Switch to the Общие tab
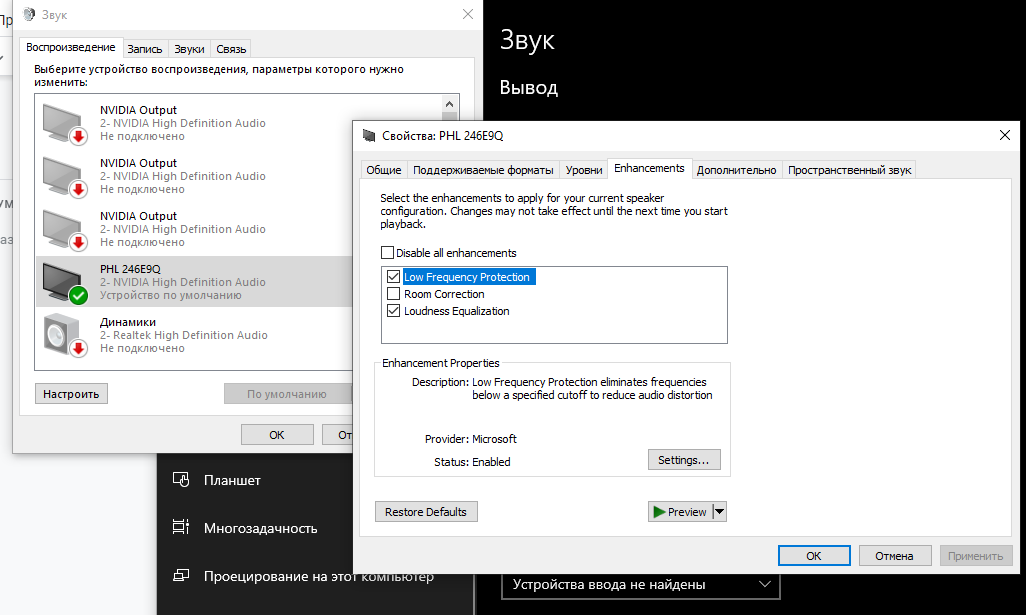This screenshot has height=615, width=1026. [x=383, y=170]
